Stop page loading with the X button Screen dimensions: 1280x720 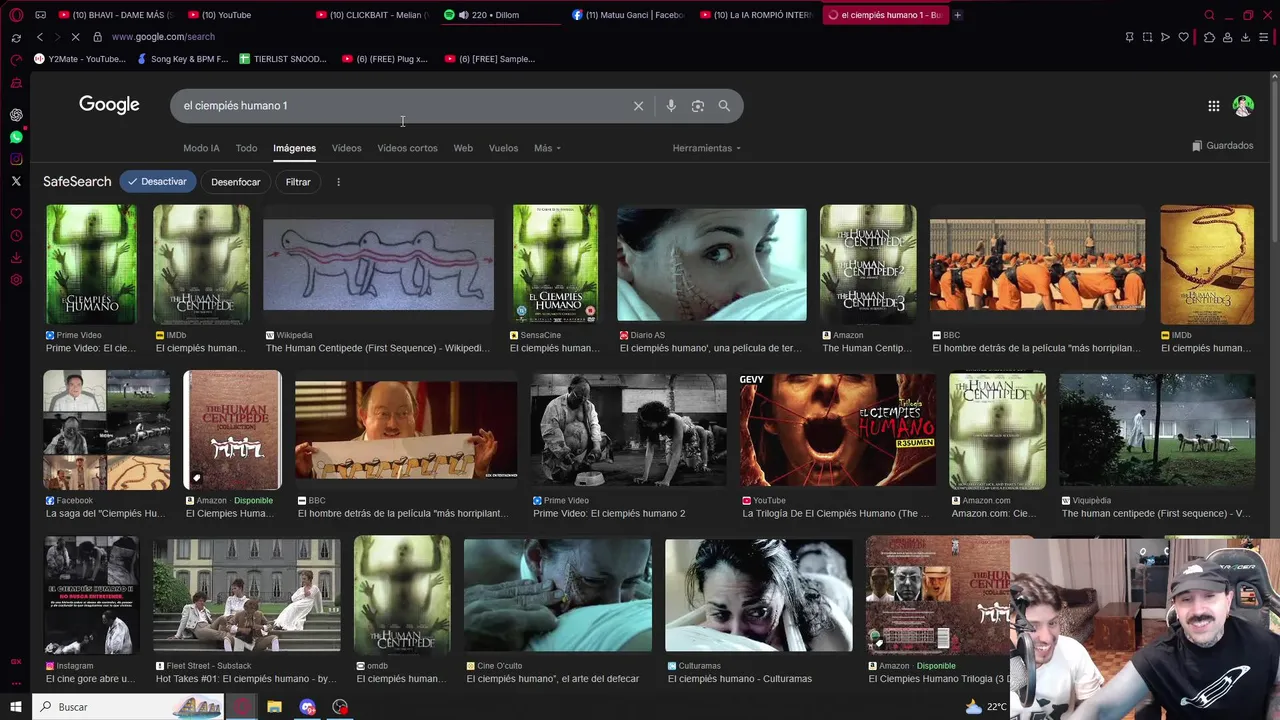click(78, 37)
